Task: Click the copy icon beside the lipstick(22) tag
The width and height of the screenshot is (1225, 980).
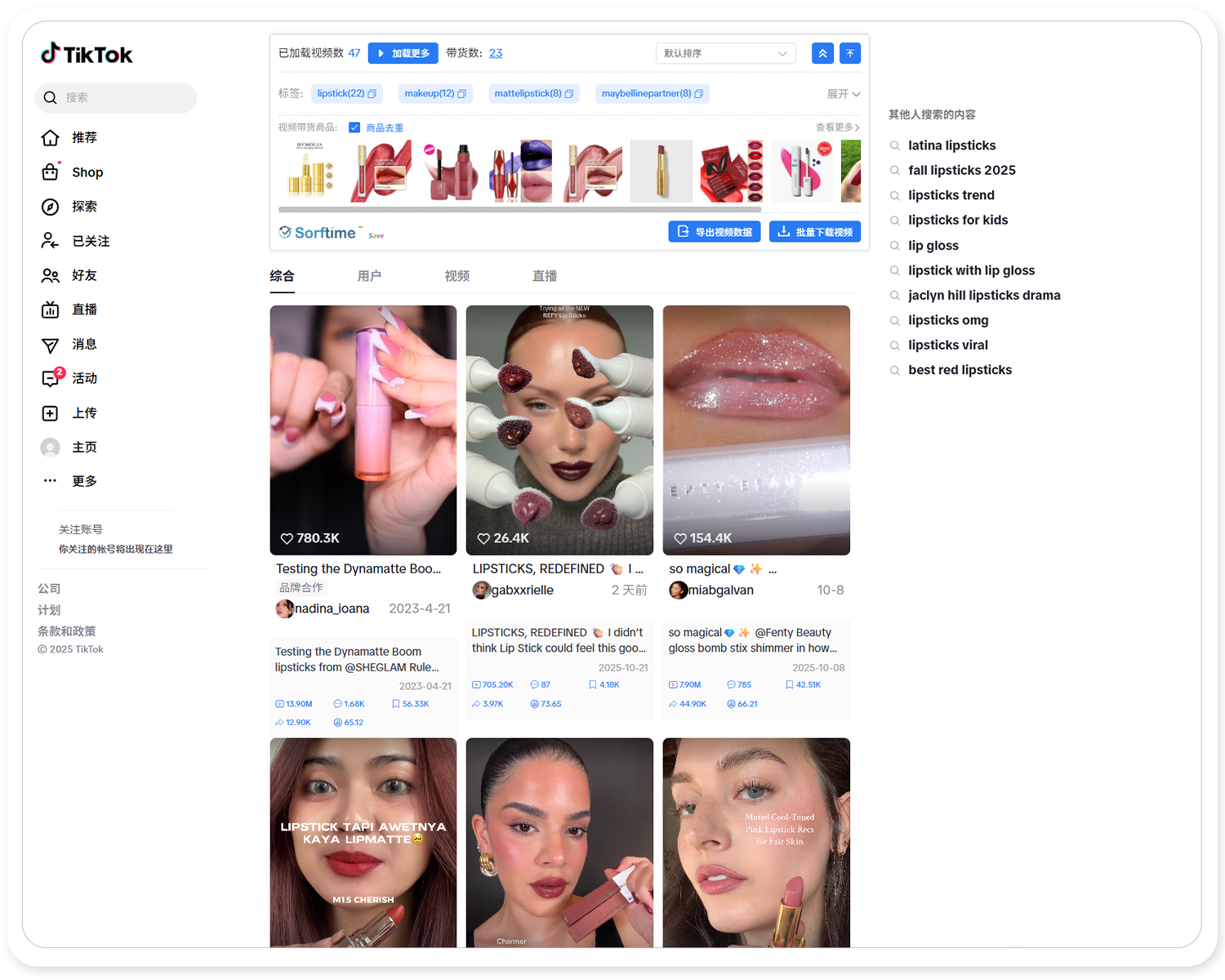Action: (373, 93)
